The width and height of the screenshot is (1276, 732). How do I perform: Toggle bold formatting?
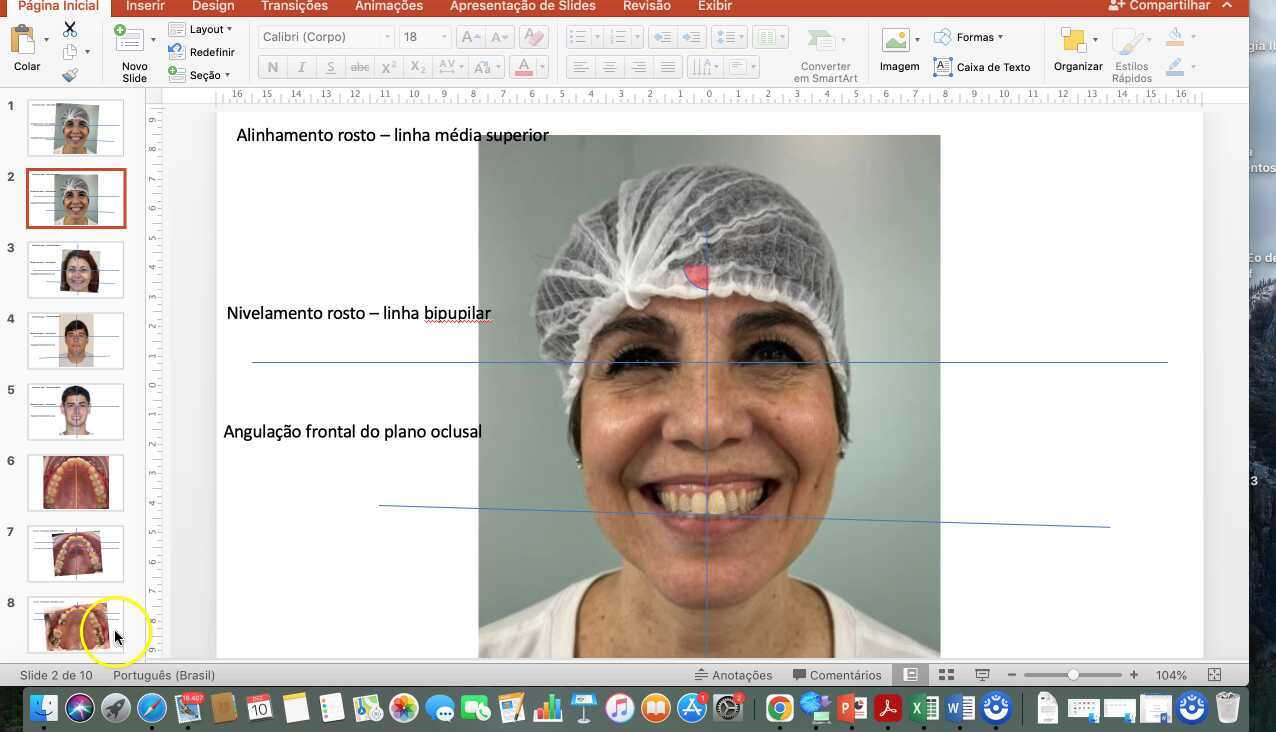[272, 67]
